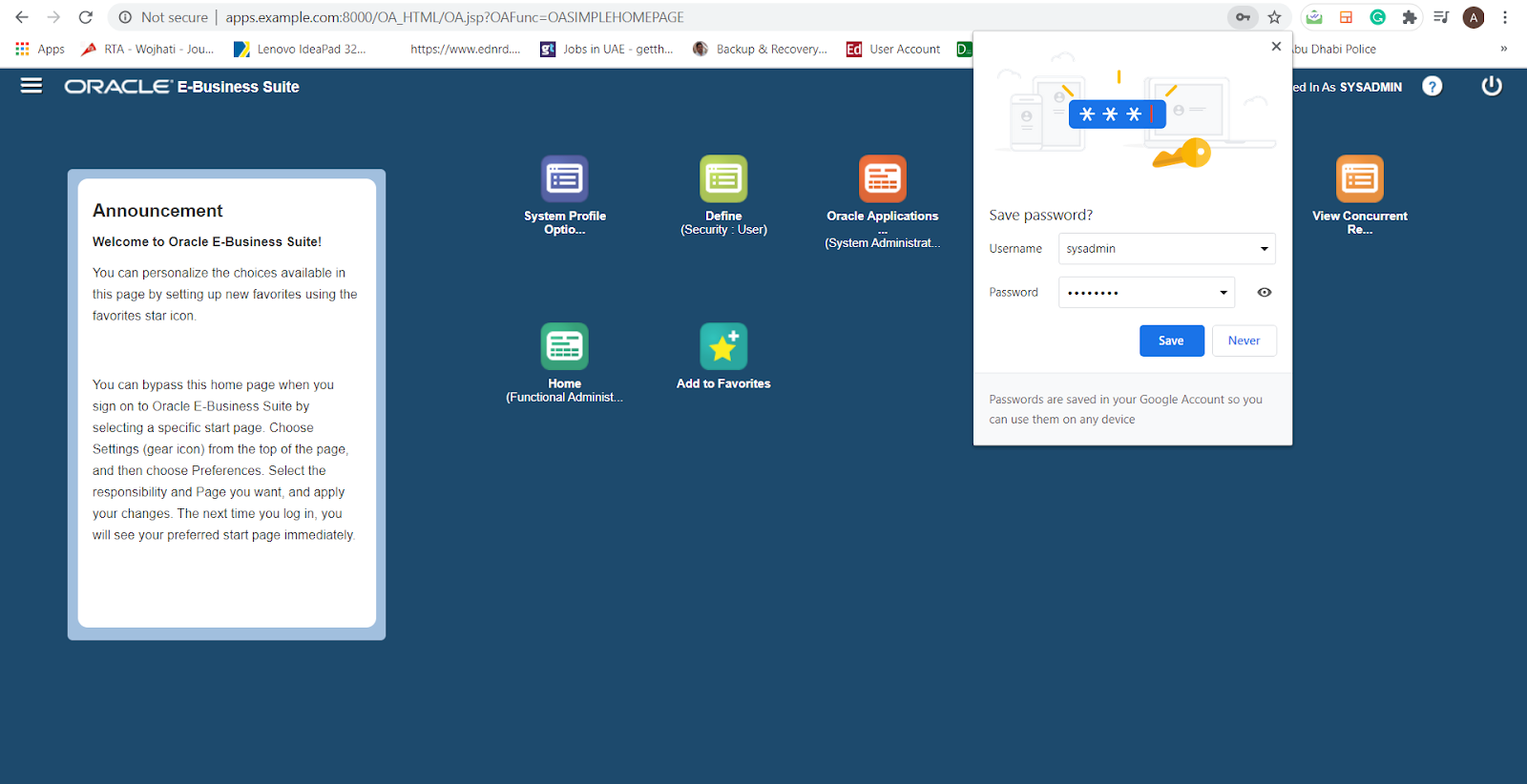Image resolution: width=1527 pixels, height=784 pixels.
Task: Open View Concurrent Requests icon
Action: [1360, 178]
